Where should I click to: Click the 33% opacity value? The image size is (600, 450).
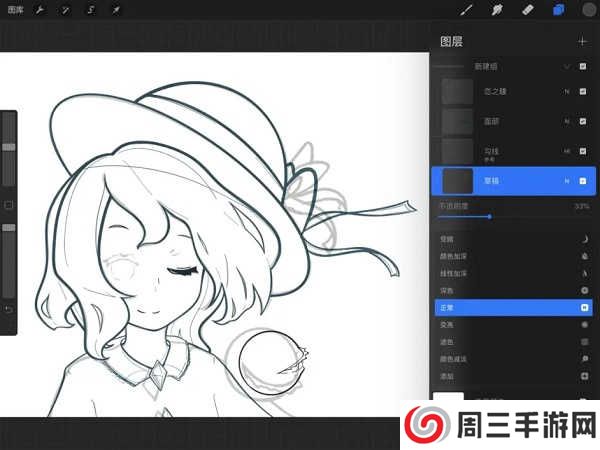click(x=582, y=206)
